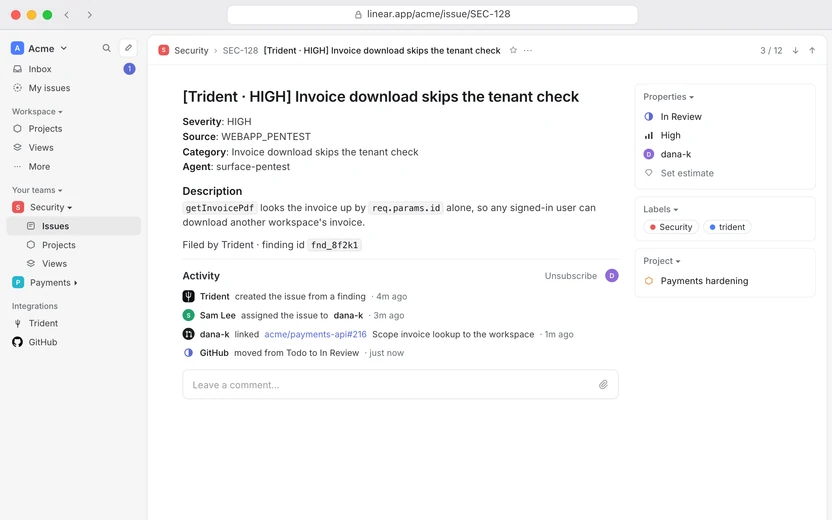Viewport: 832px width, 520px height.
Task: Click the High priority bars icon
Action: (x=648, y=135)
